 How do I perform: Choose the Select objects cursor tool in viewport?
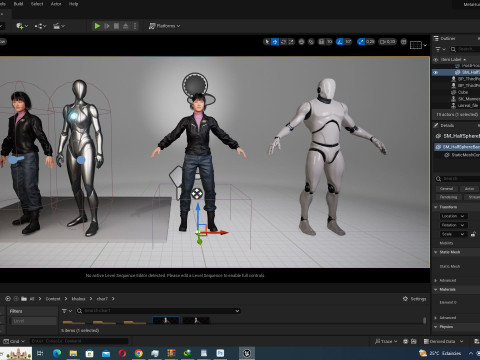pos(267,42)
